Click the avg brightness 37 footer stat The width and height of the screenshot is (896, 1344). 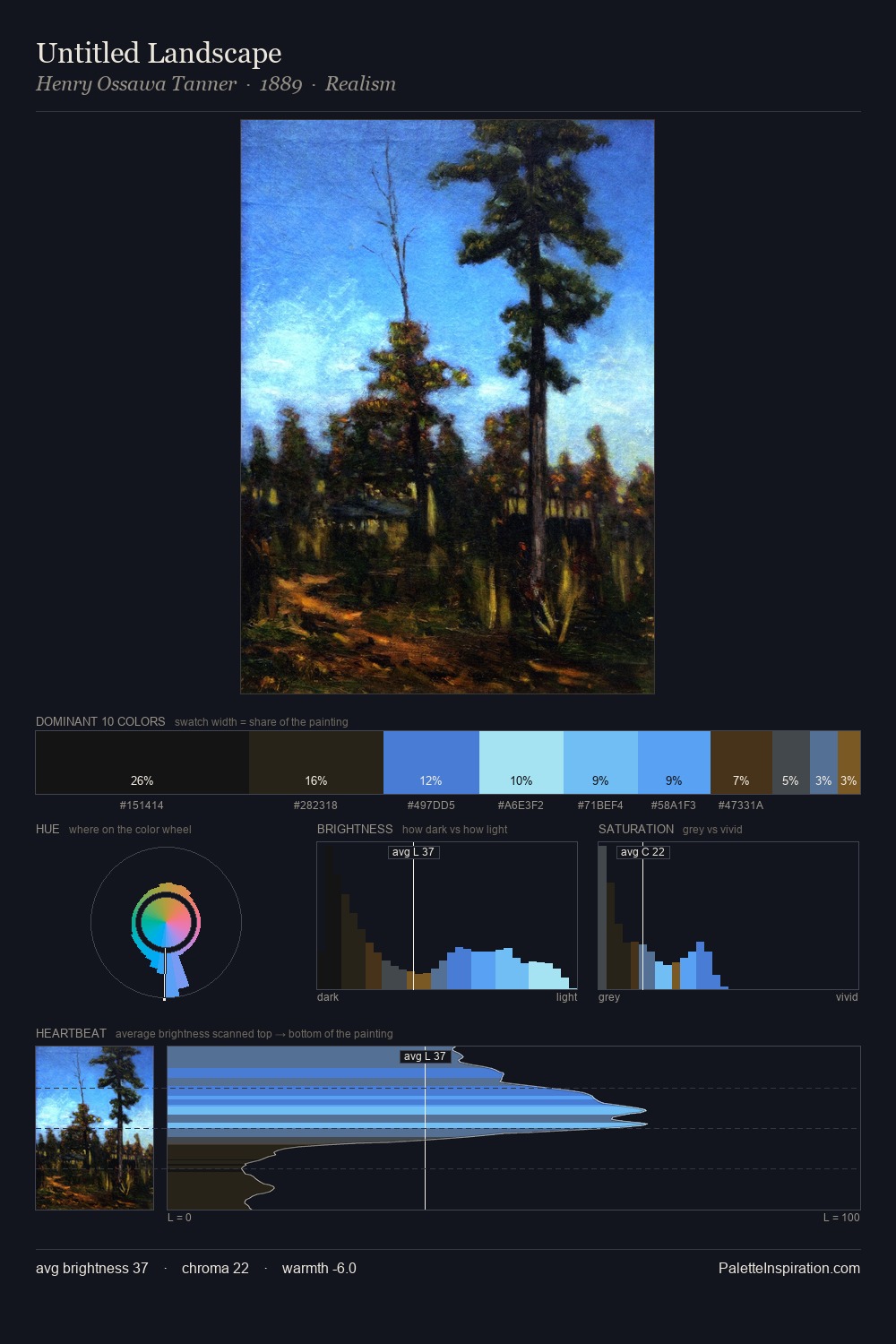tap(92, 1269)
